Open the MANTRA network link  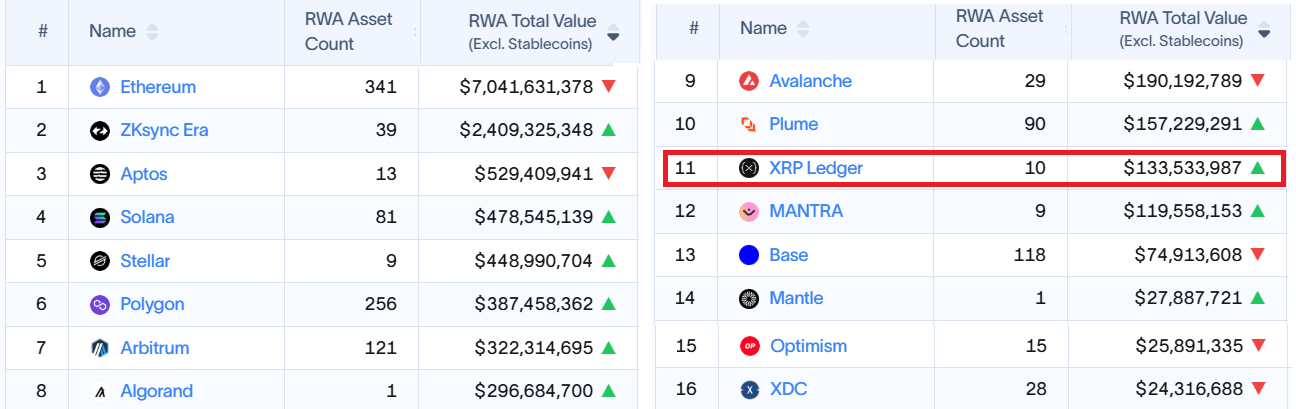click(x=805, y=211)
